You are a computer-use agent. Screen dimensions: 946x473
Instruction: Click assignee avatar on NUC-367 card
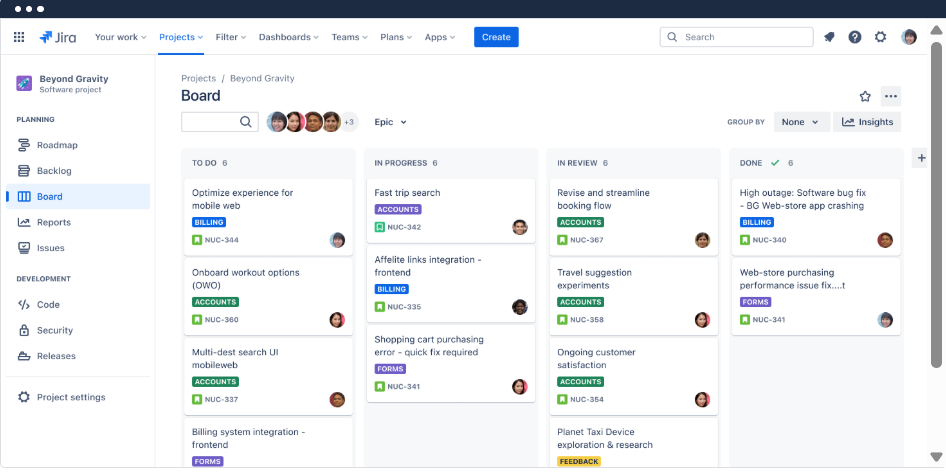[x=702, y=240]
